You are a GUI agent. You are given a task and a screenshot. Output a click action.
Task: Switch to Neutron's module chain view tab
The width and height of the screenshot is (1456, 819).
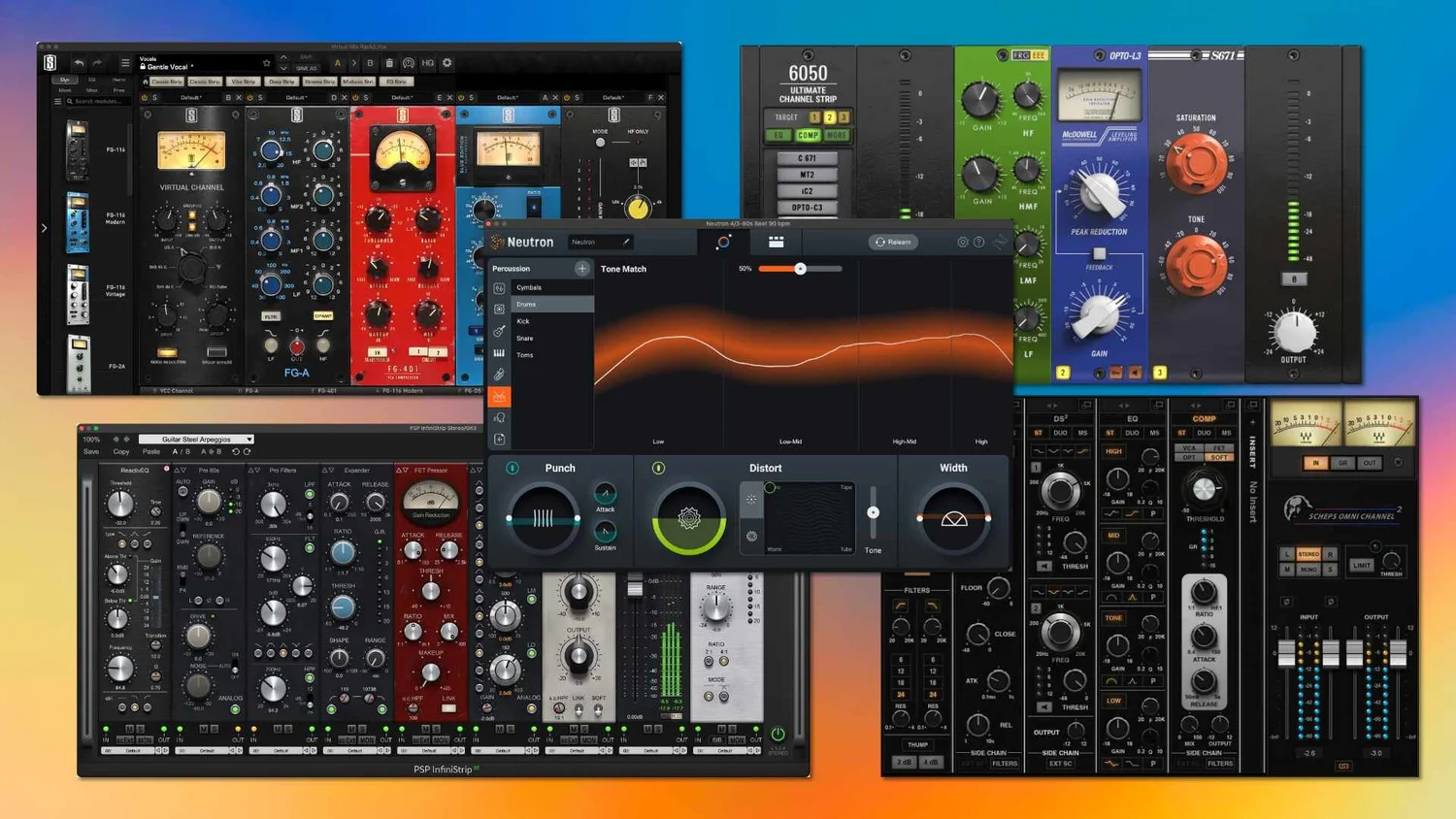pos(777,242)
